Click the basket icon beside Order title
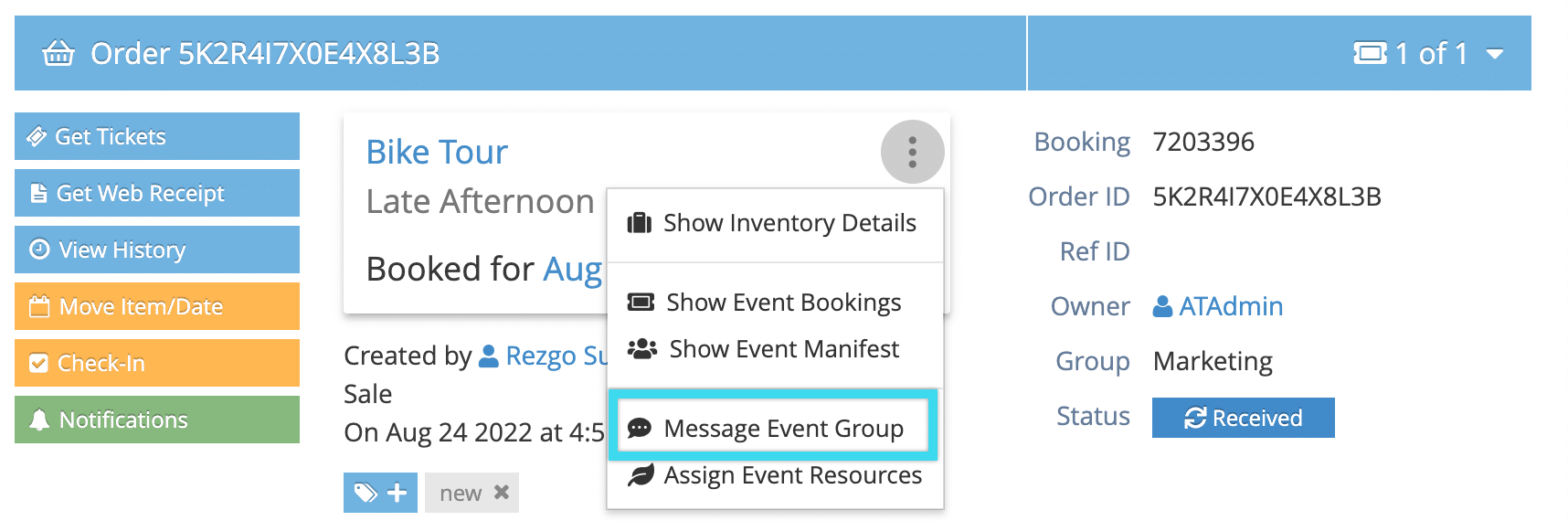1568x521 pixels. tap(58, 54)
